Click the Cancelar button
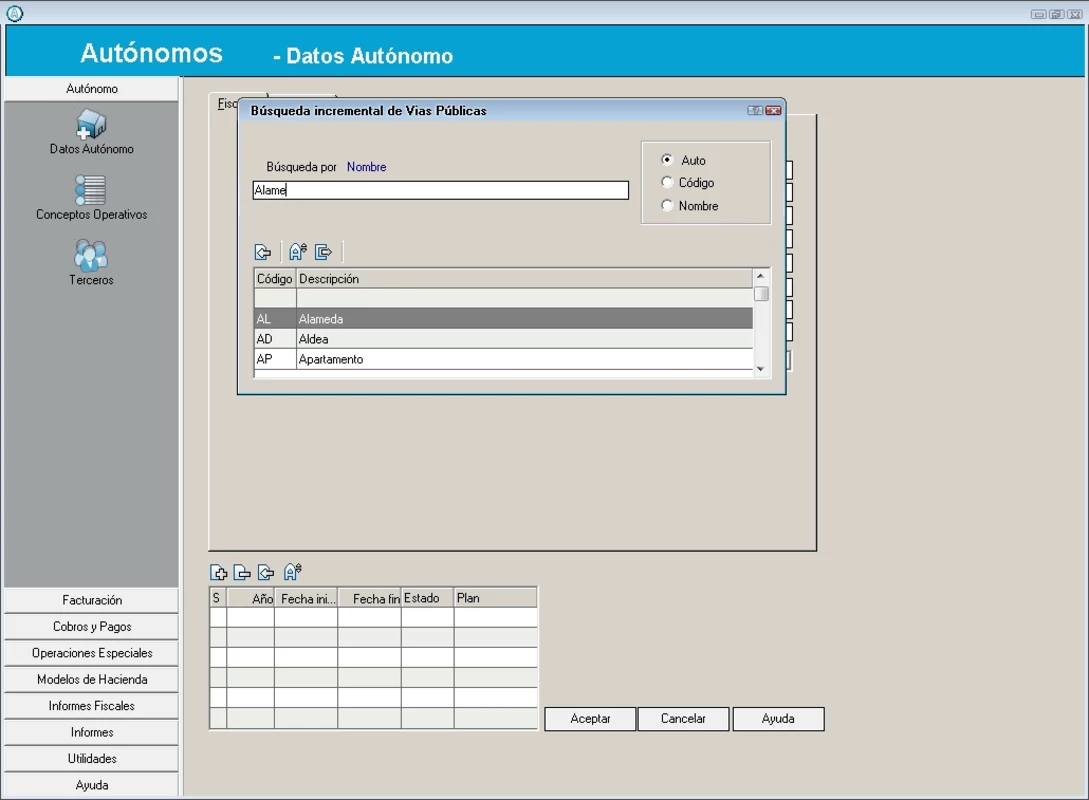 (683, 719)
